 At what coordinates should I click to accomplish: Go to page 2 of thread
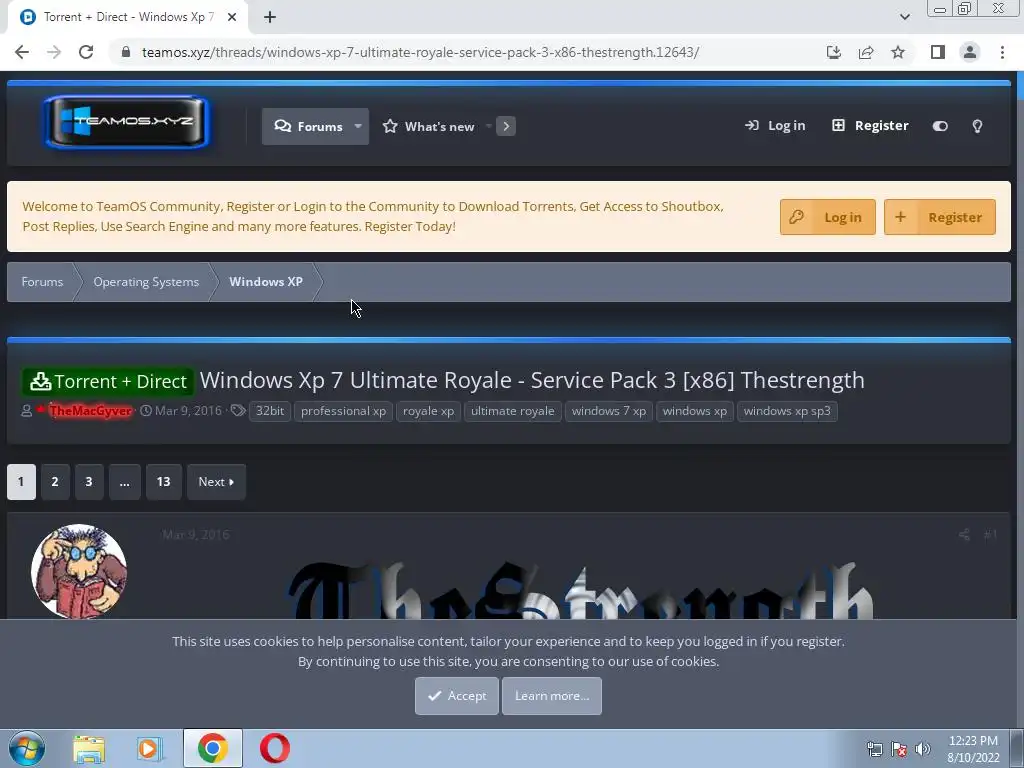pyautogui.click(x=55, y=482)
